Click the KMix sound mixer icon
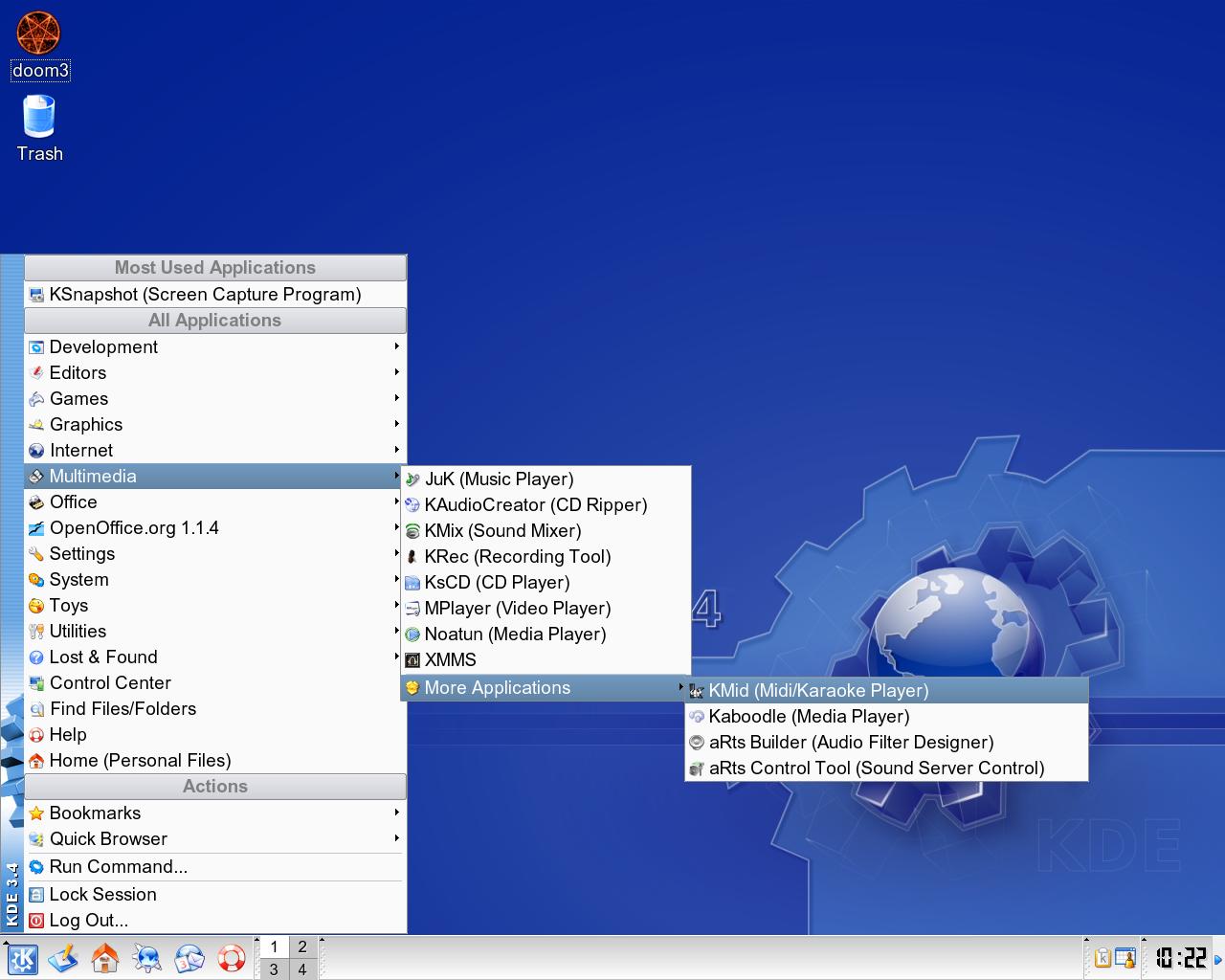Screen dimensions: 1225x980 tap(412, 531)
